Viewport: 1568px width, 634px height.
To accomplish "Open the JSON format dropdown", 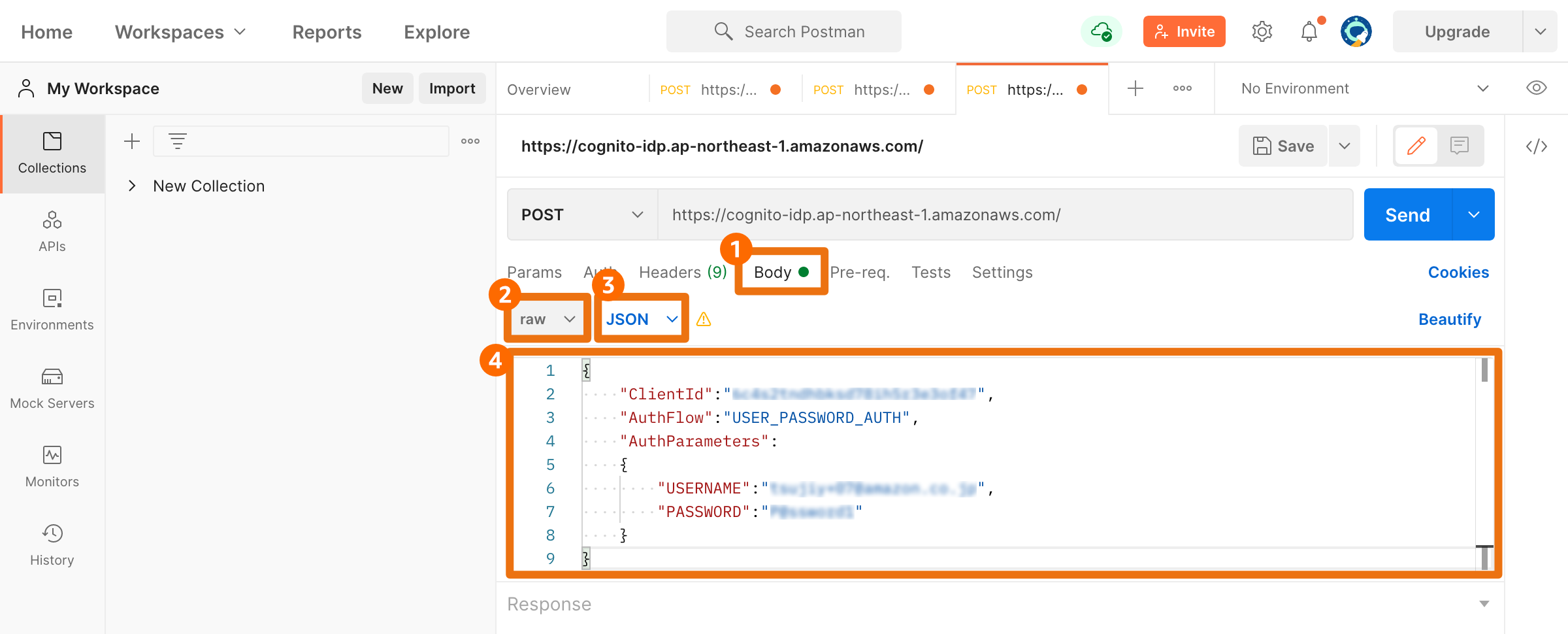I will (x=642, y=319).
